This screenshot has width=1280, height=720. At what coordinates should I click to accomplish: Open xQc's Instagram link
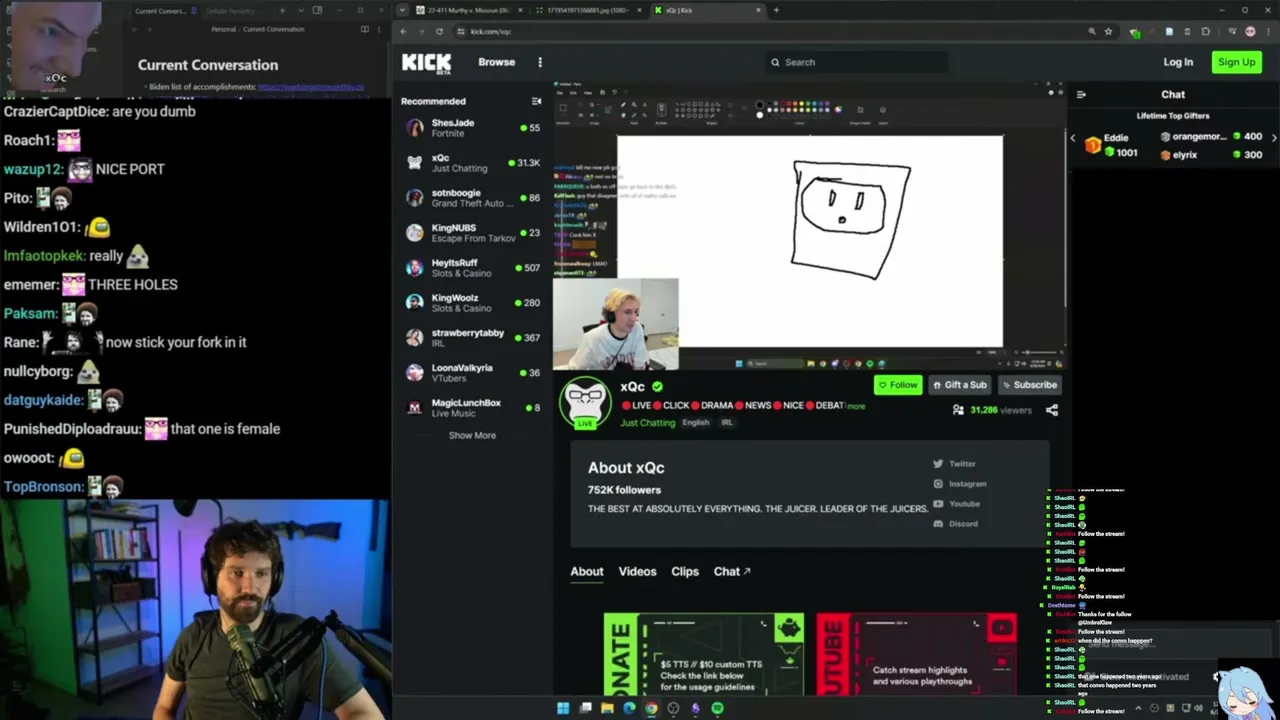point(959,484)
